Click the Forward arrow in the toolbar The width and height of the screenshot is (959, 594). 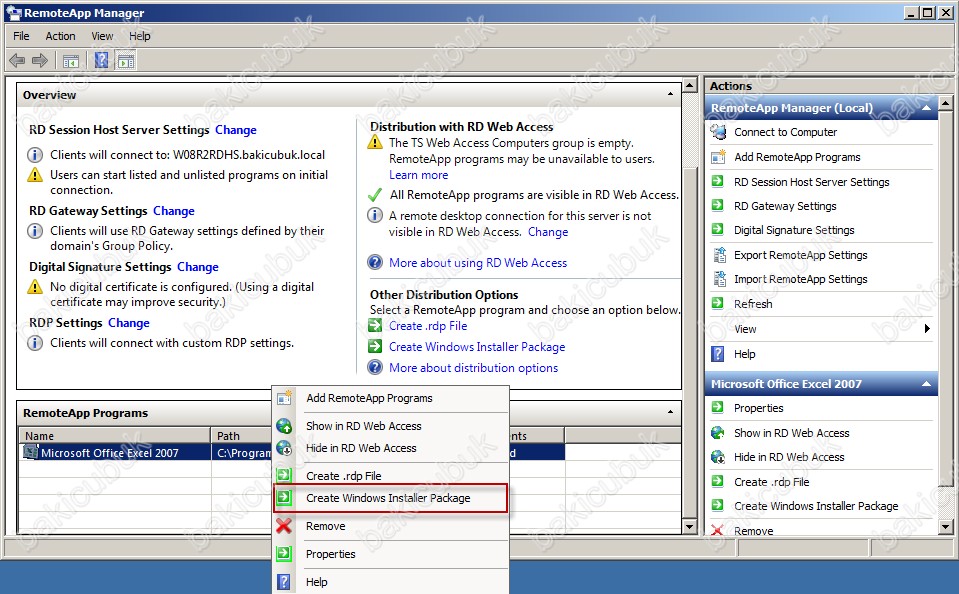coord(40,61)
